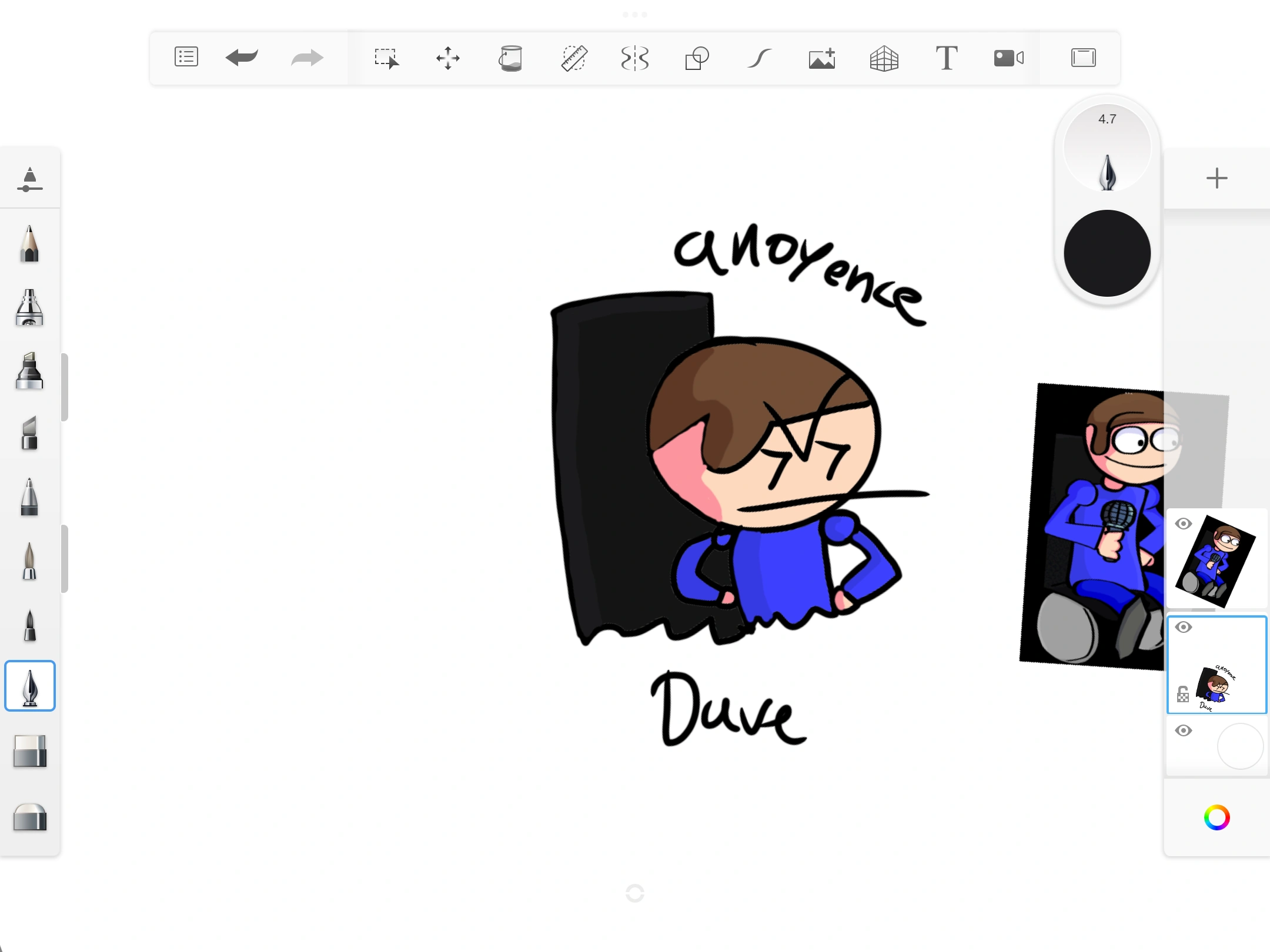Activate the Ruler tool
The width and height of the screenshot is (1270, 952).
[574, 58]
